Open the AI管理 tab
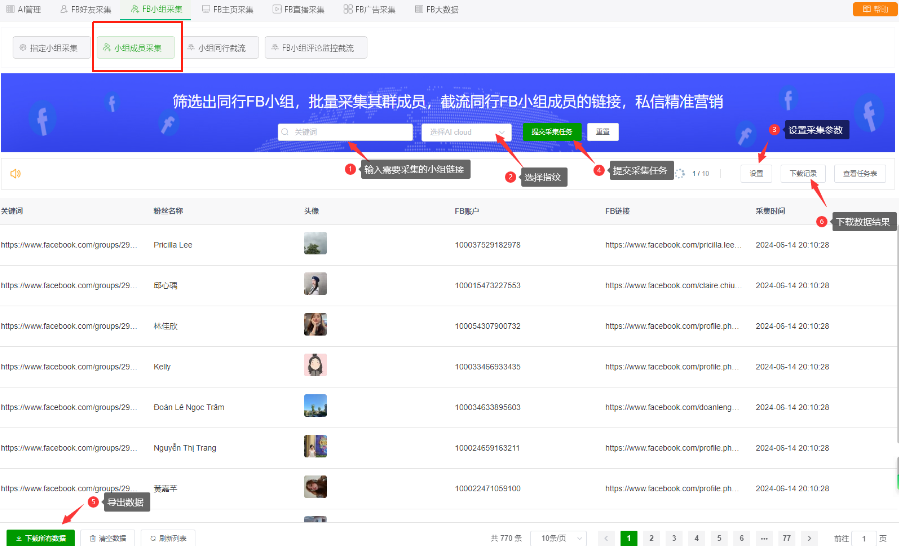The image size is (899, 546). pyautogui.click(x=24, y=9)
